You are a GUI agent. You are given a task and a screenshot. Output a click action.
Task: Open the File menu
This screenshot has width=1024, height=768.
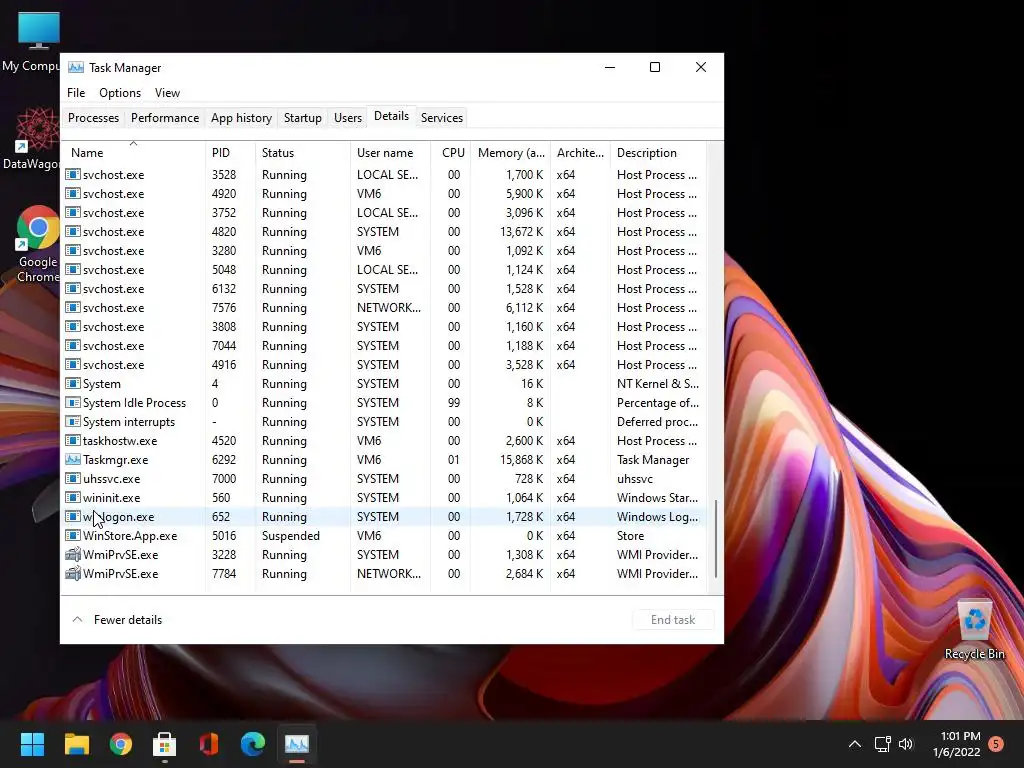(x=76, y=93)
